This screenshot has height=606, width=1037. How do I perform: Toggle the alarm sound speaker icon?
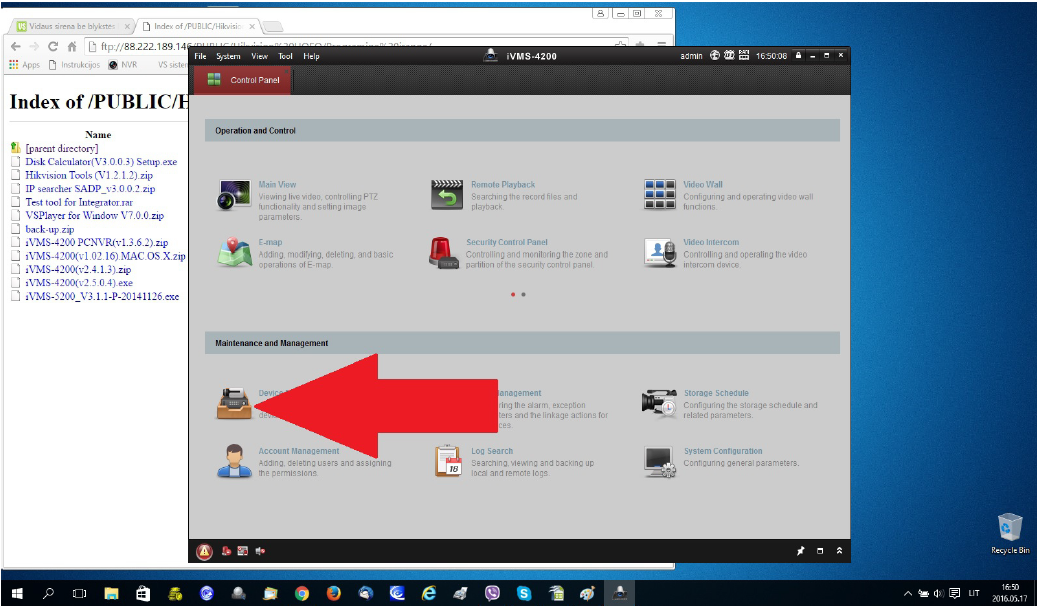[x=260, y=550]
